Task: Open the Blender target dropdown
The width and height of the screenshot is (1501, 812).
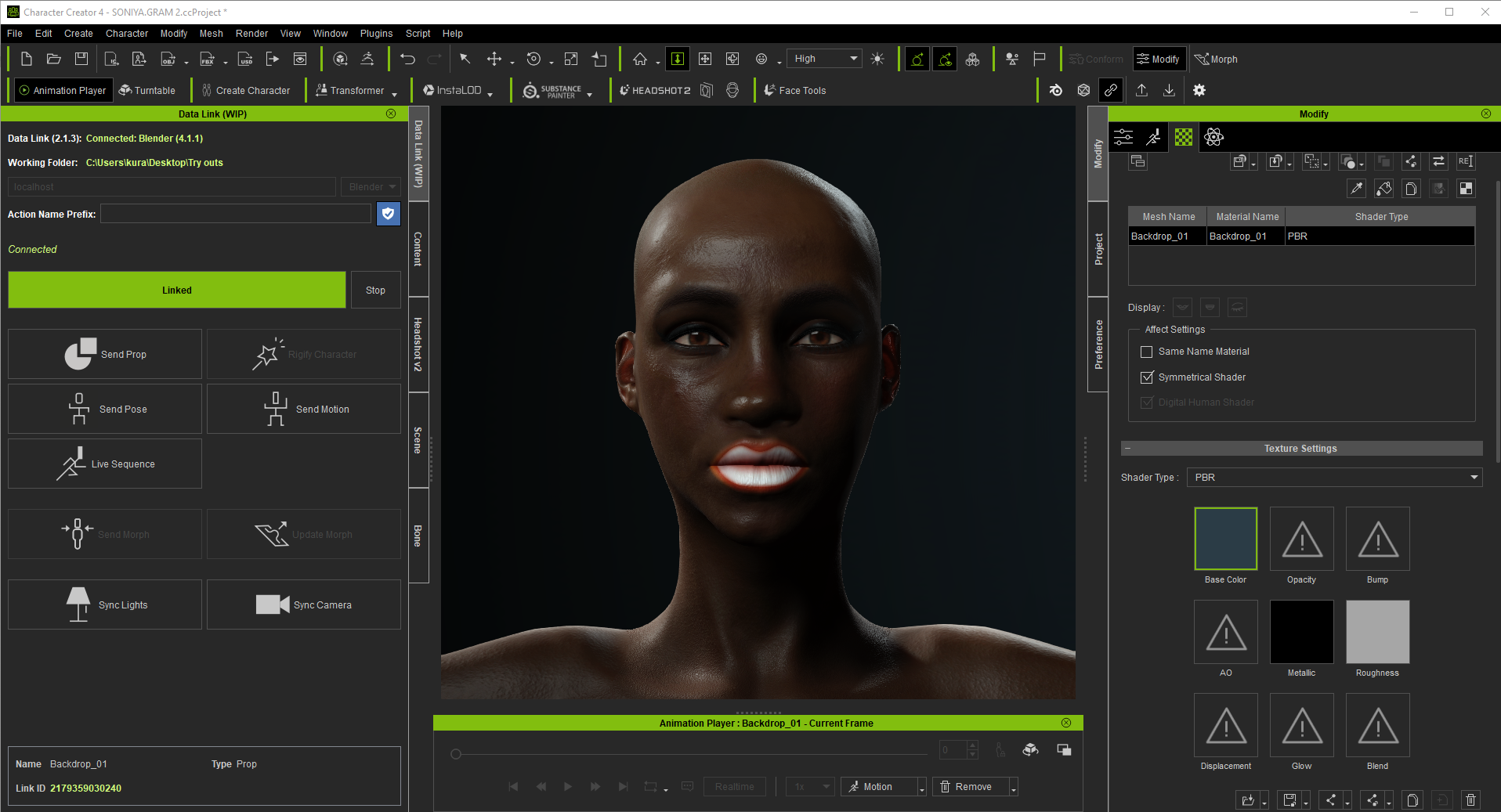Action: point(371,187)
